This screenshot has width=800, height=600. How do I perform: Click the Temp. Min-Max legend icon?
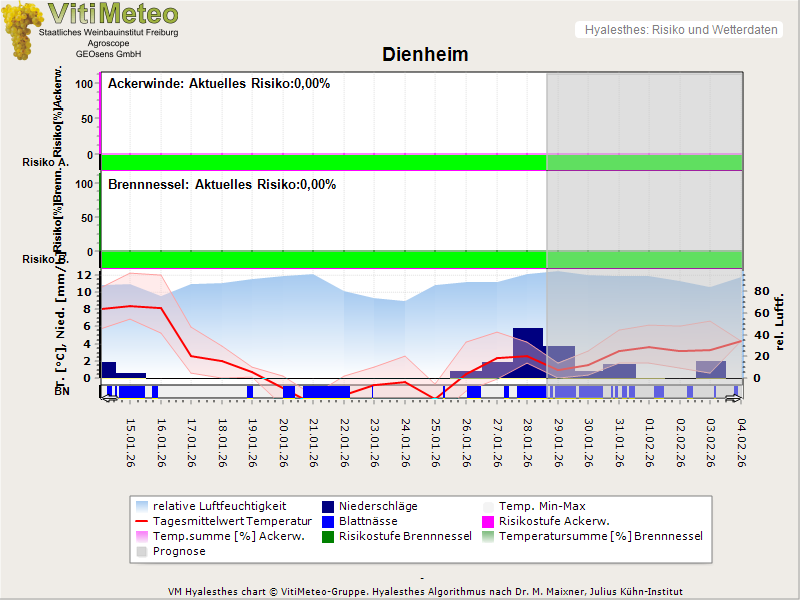490,506
